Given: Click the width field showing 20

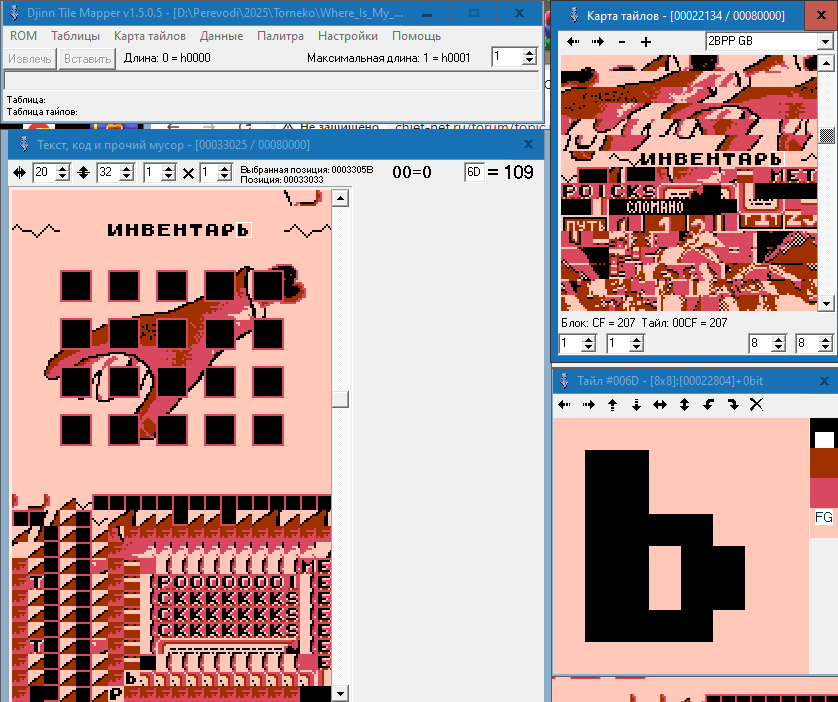Looking at the screenshot, I should 44,173.
